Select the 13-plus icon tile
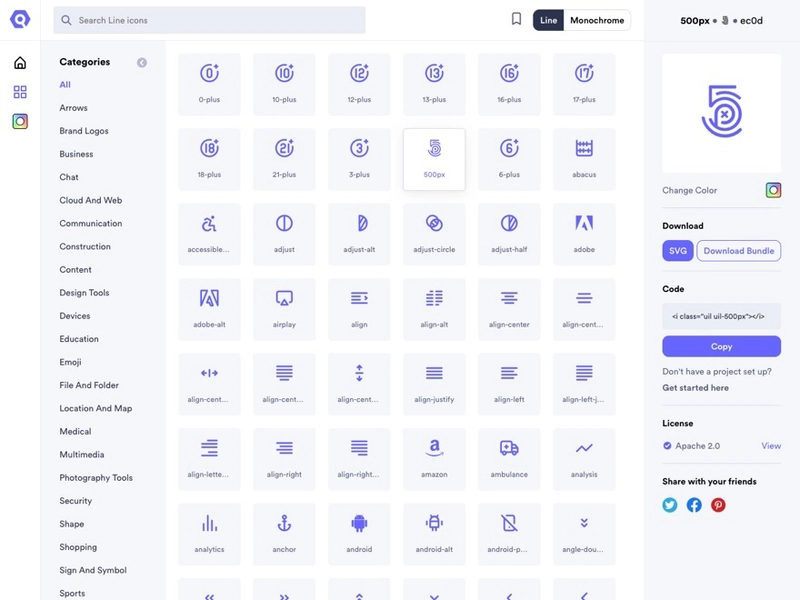Viewport: 800px width, 600px height. pyautogui.click(x=434, y=84)
